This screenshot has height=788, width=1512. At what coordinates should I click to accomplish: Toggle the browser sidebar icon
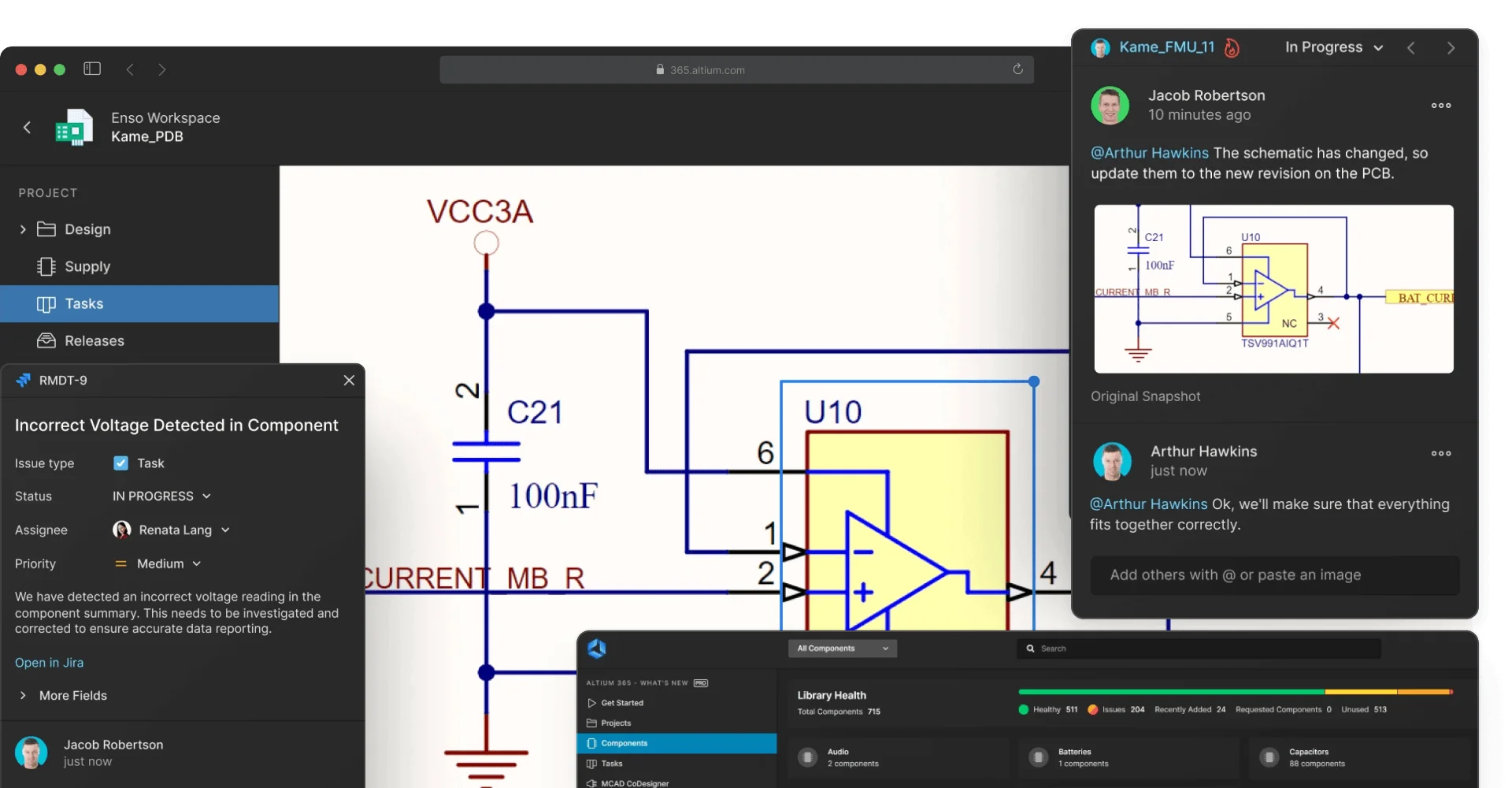point(92,69)
